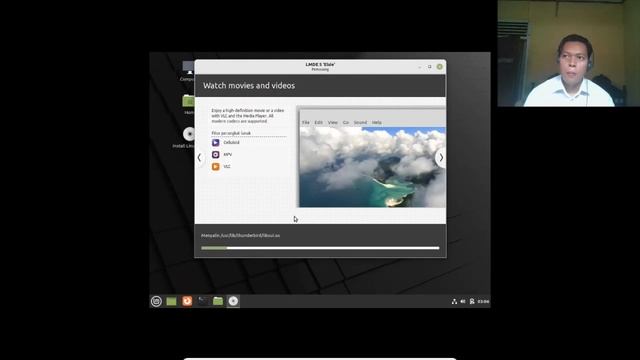Open the clock in the taskbar
Screen dimensions: 640x360
483,302
